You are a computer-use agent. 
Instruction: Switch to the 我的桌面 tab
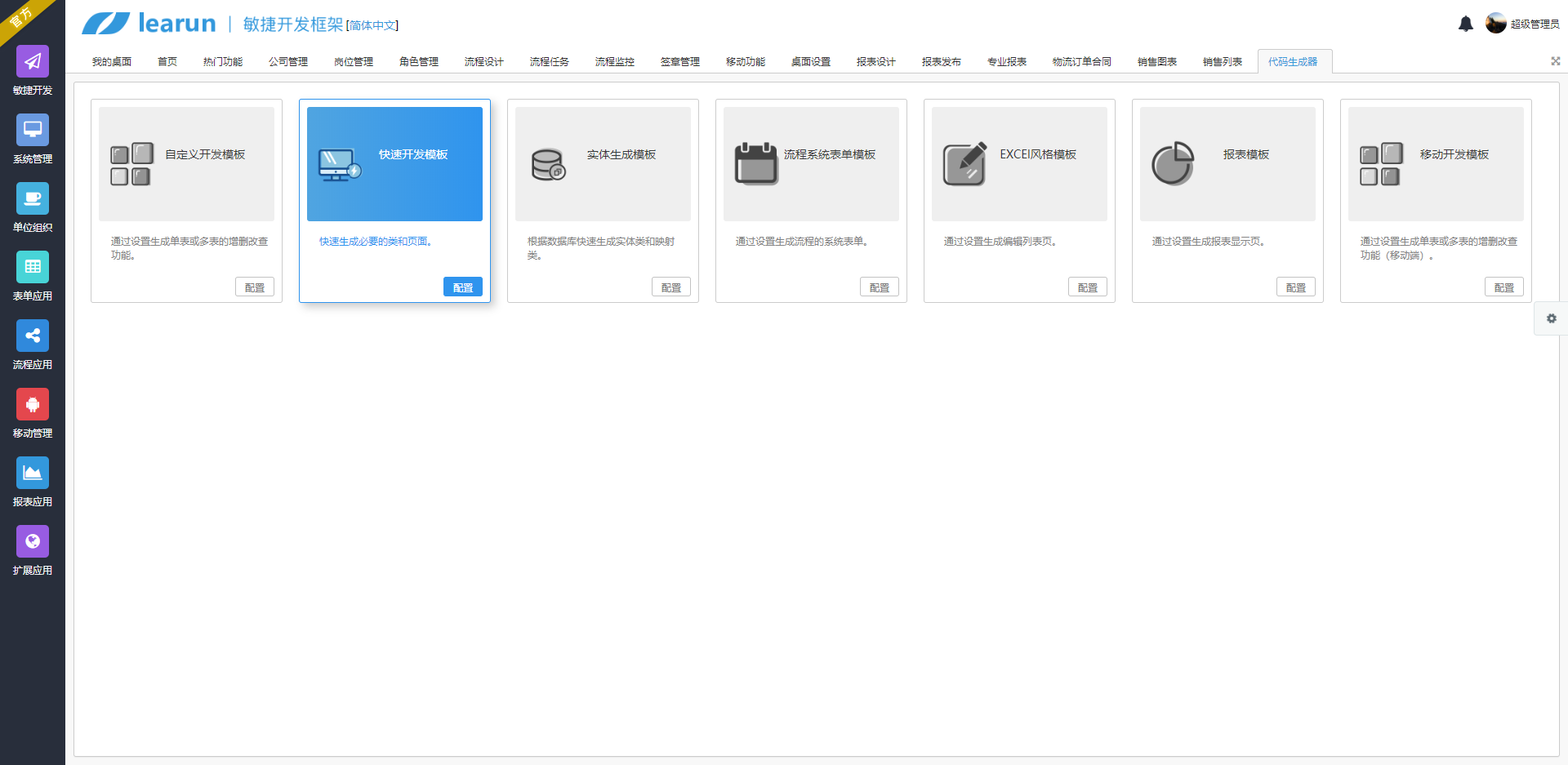pos(112,62)
